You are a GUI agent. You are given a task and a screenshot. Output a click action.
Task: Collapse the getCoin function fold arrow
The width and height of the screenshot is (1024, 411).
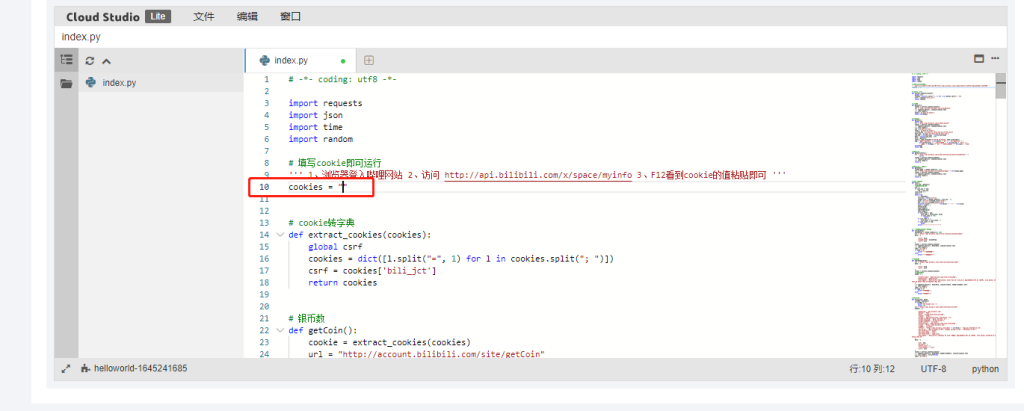point(280,331)
